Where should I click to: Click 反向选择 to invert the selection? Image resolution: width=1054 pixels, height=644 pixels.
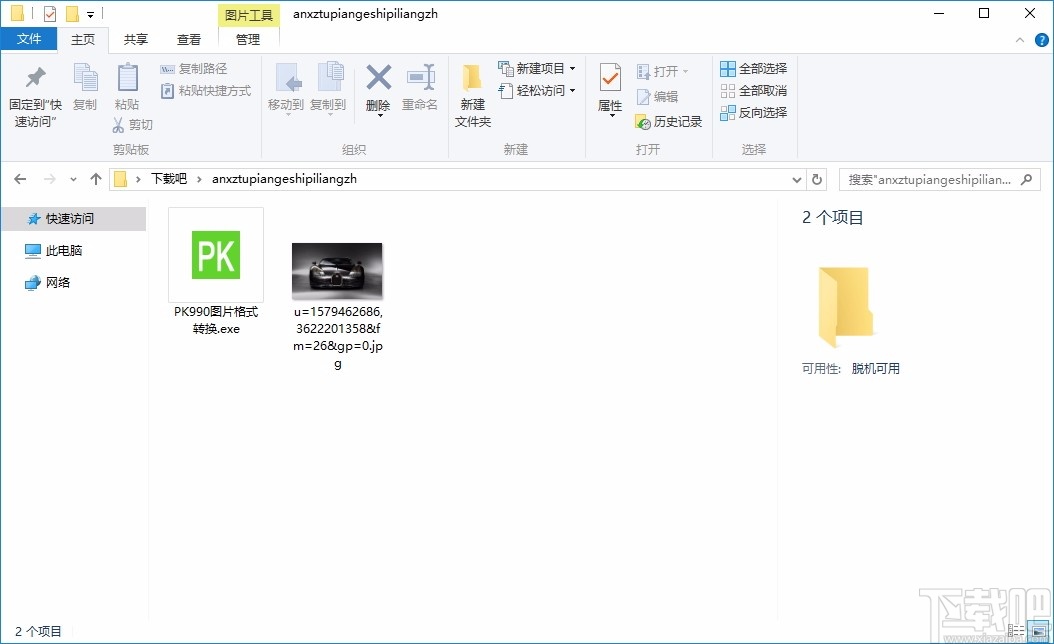click(x=753, y=111)
